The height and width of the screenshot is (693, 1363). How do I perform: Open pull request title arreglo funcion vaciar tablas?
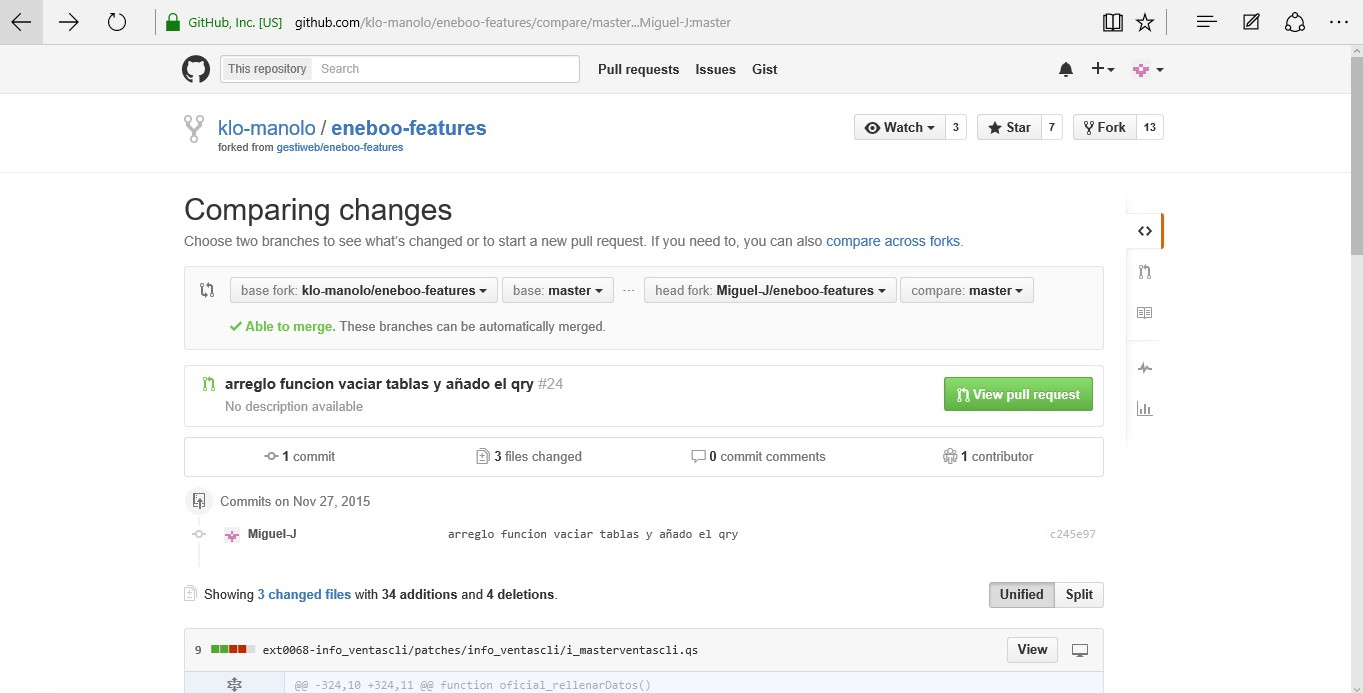[379, 384]
